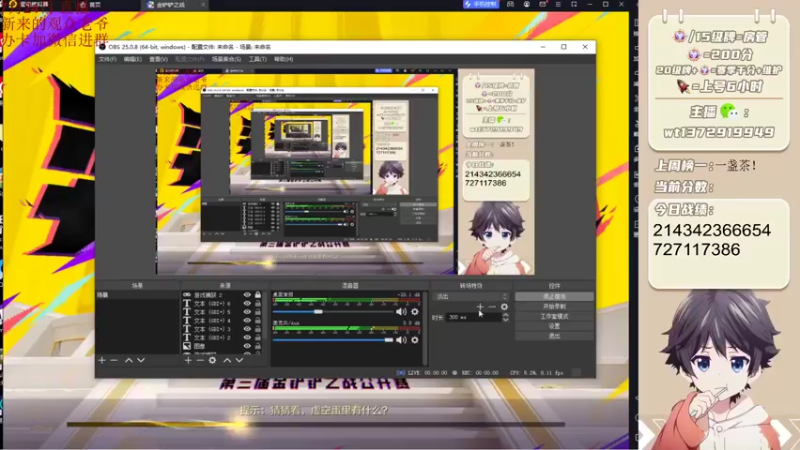Unlock the 游戏捕获 2 source

tap(258, 295)
